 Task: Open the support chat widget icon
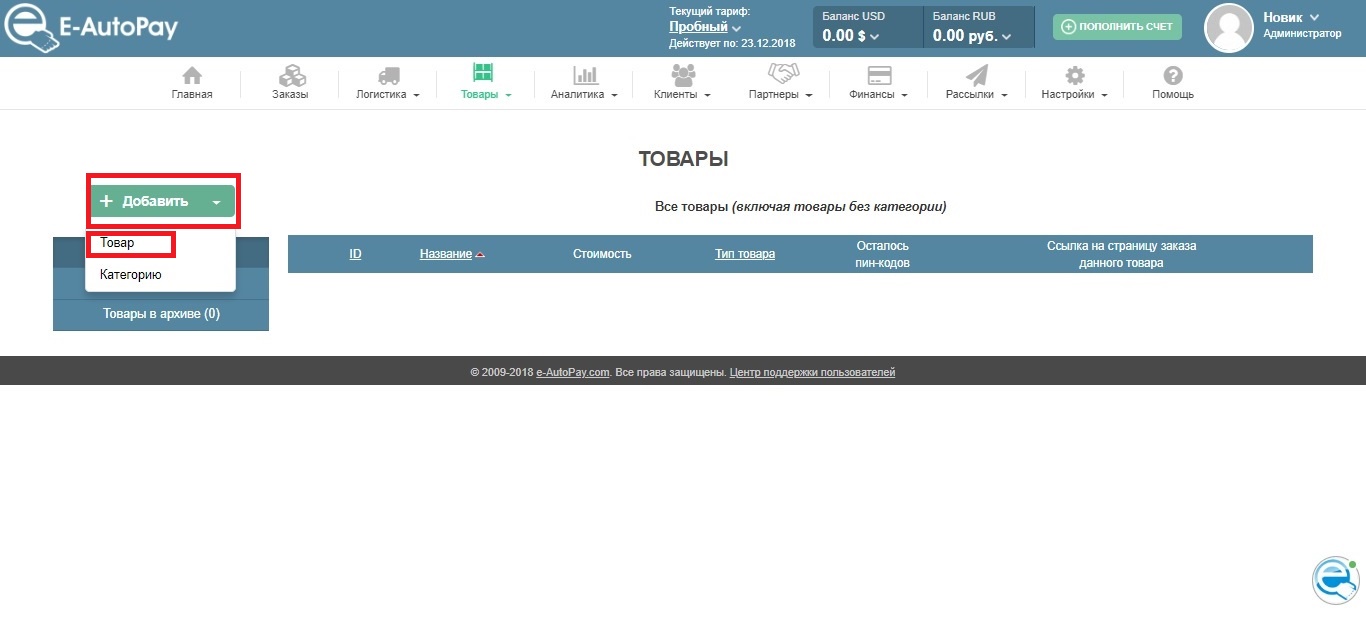tap(1335, 579)
